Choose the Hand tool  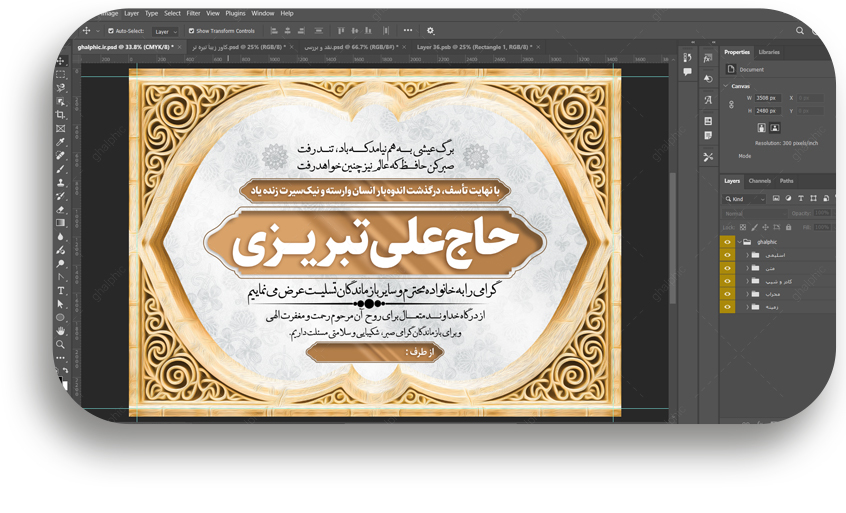tap(61, 331)
